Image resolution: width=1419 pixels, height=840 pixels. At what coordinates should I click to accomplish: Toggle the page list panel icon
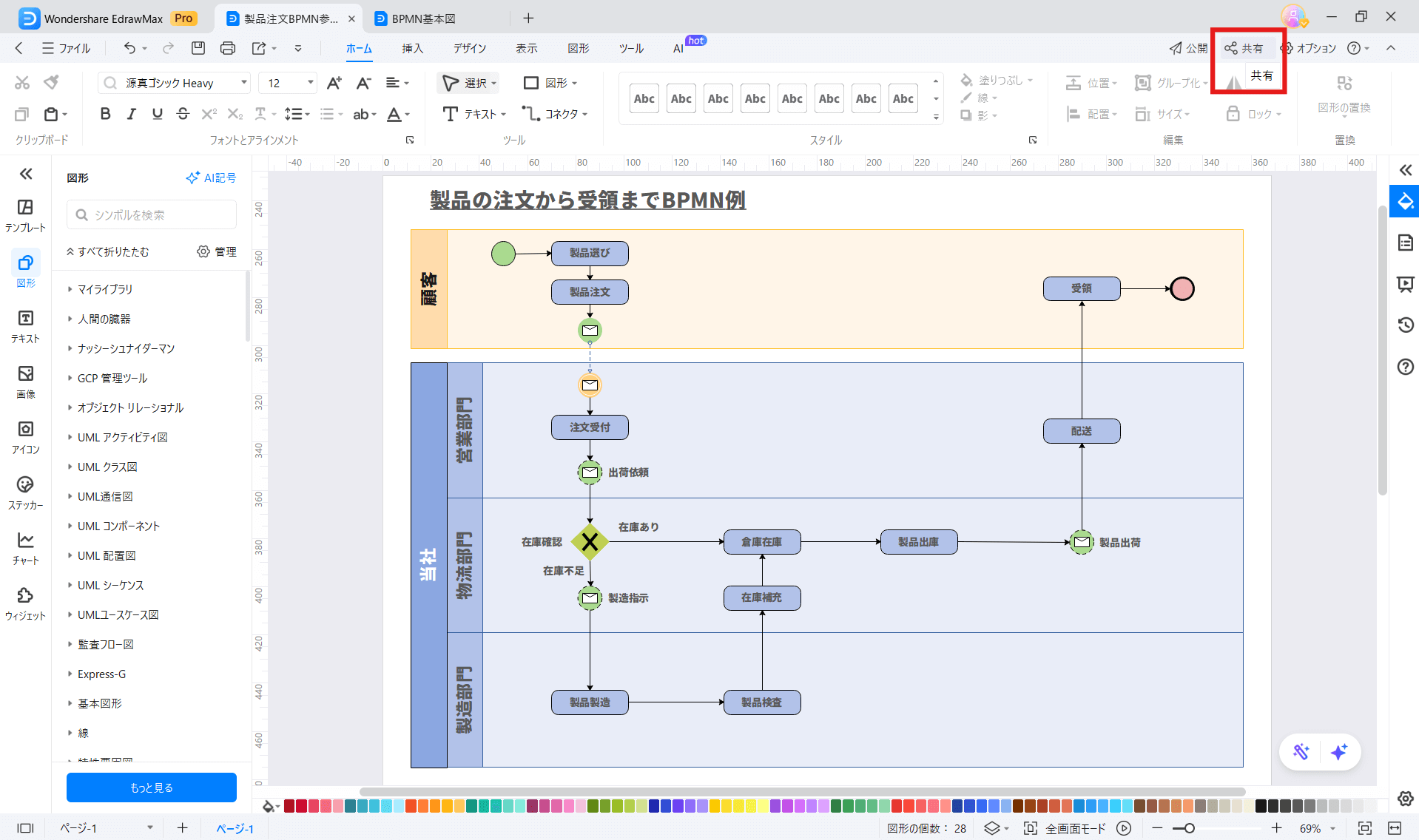[x=25, y=828]
